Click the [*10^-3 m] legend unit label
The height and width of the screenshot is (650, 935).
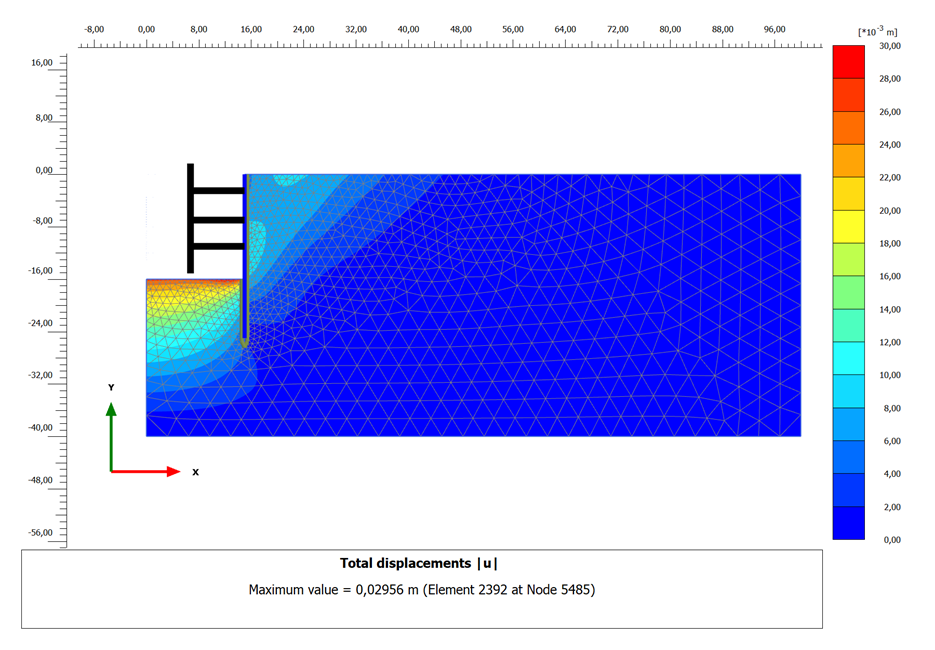[x=879, y=32]
